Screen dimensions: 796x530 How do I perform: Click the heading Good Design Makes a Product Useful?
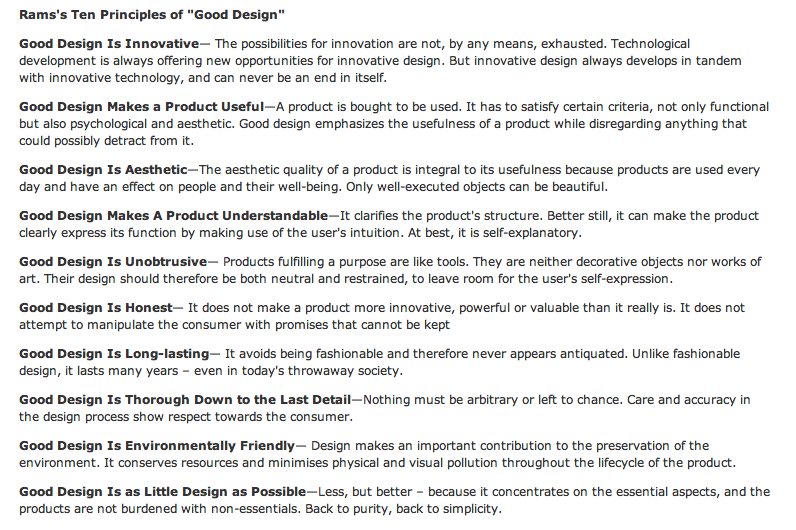click(x=142, y=107)
